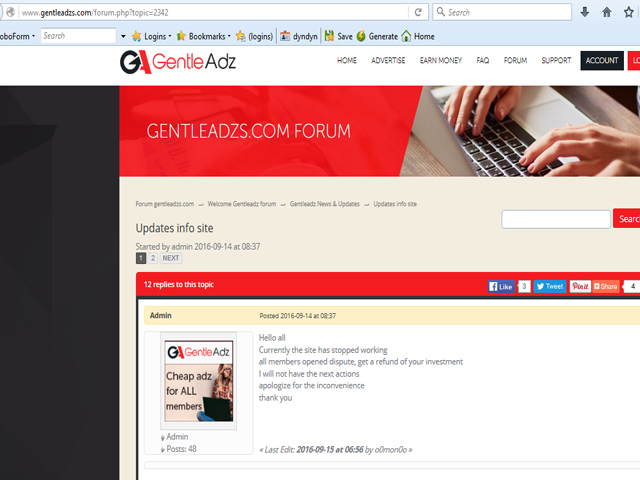Open the RoboForm search dropdown arrow
The height and width of the screenshot is (480, 640).
point(123,36)
